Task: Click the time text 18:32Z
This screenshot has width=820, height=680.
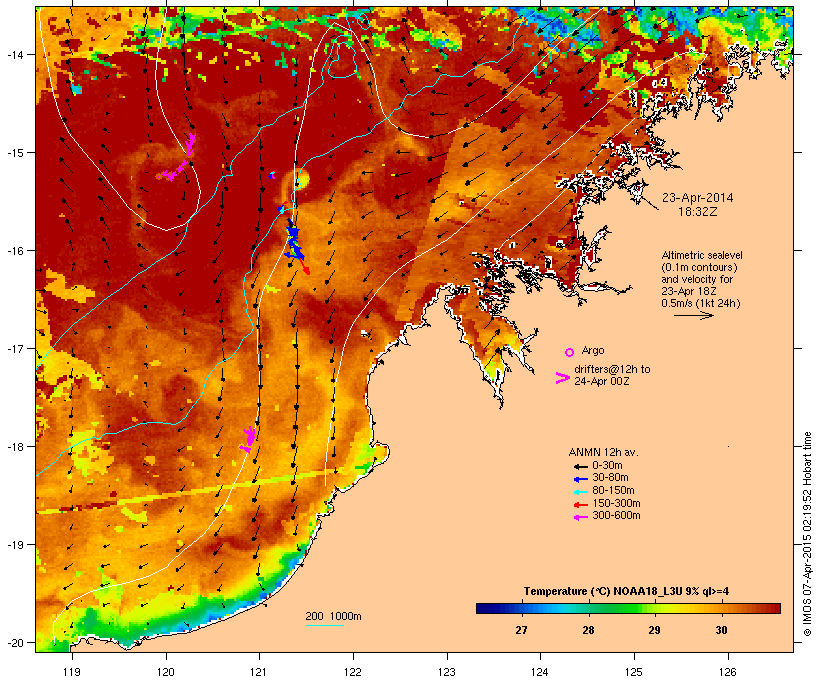Action: pyautogui.click(x=698, y=212)
